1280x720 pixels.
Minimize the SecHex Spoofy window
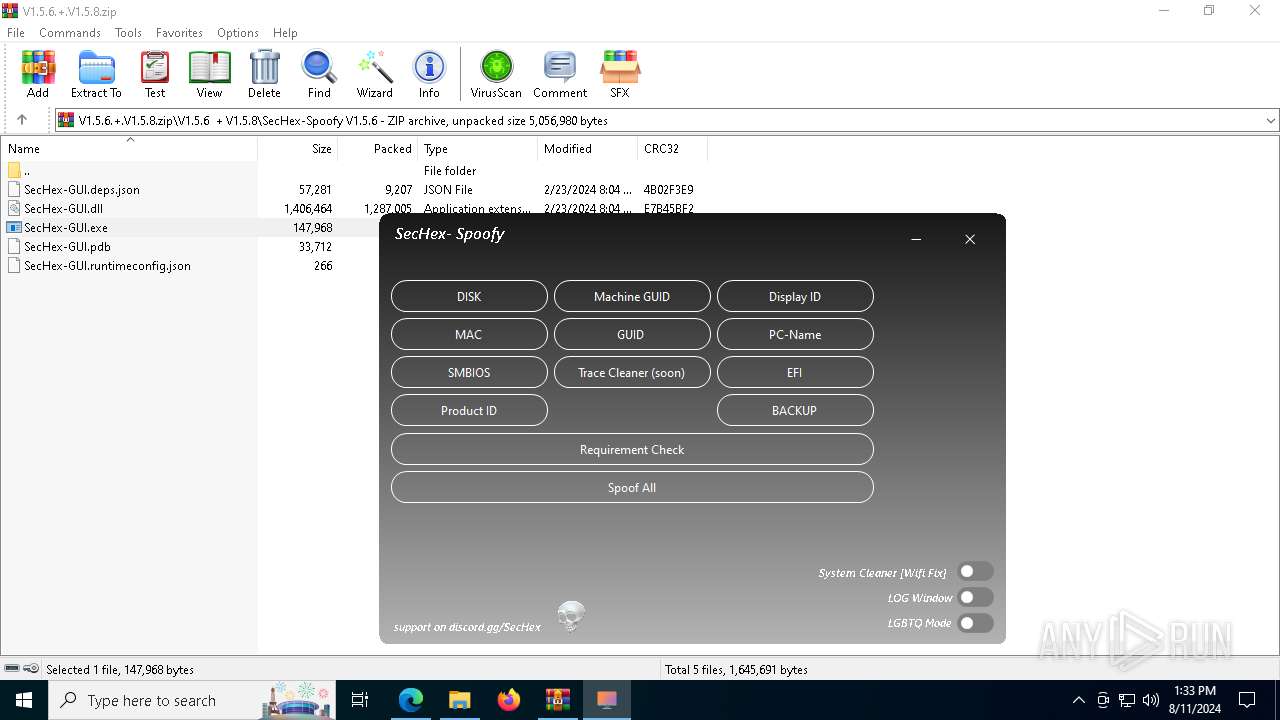coord(916,240)
